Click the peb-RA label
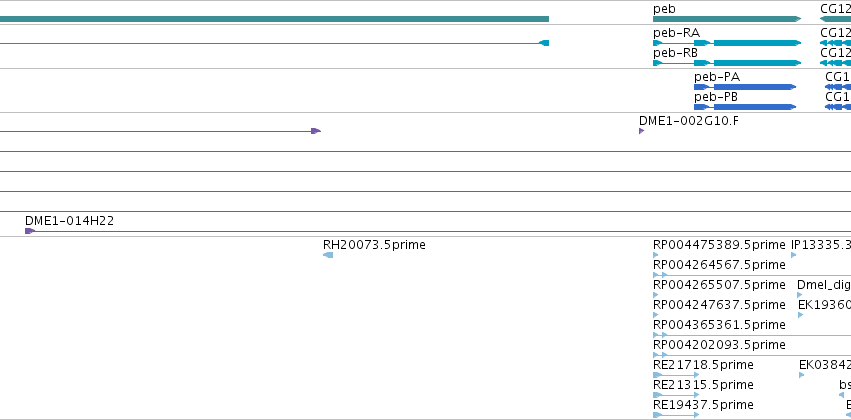 point(676,33)
